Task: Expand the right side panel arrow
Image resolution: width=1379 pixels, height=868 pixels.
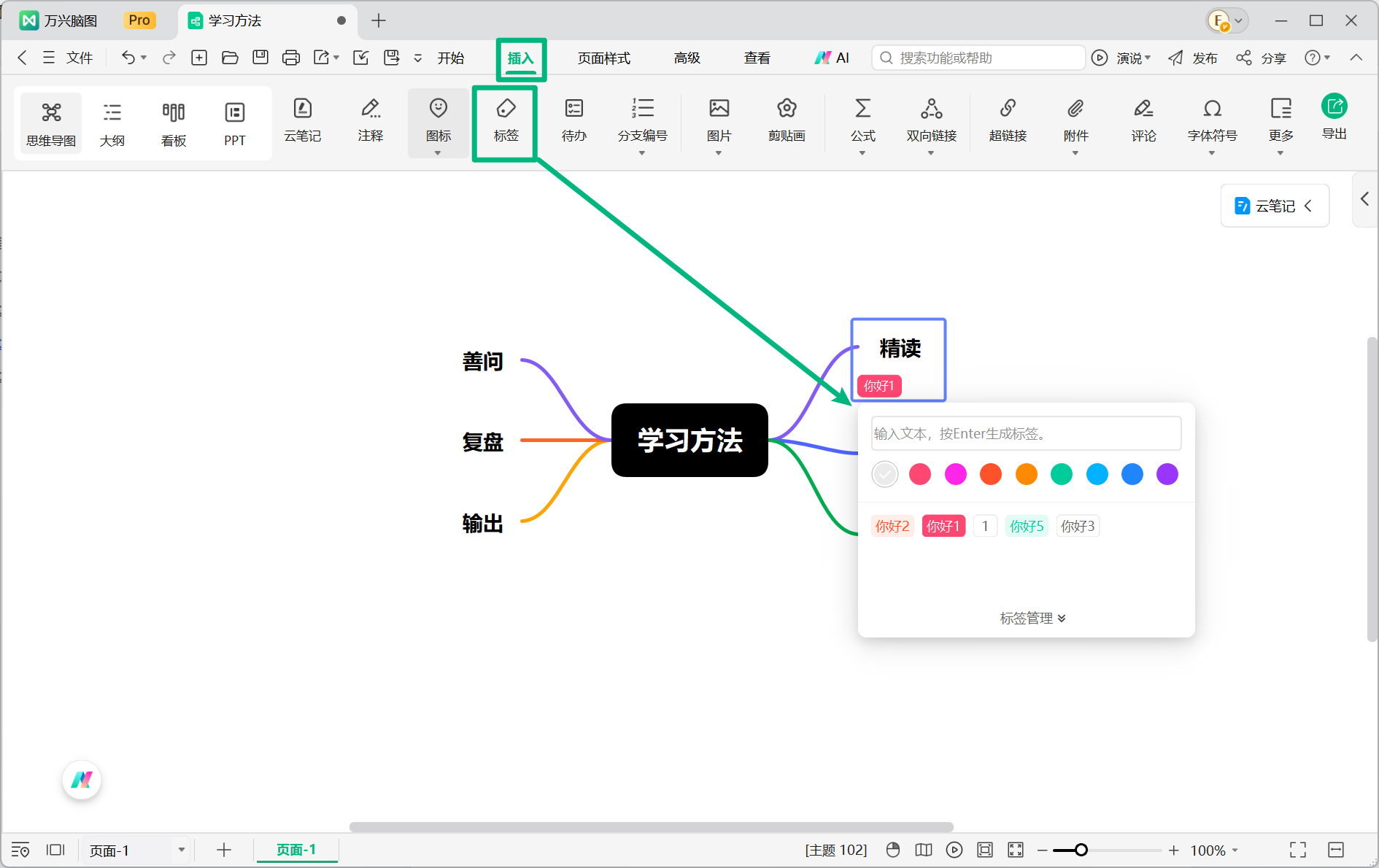Action: coord(1364,199)
